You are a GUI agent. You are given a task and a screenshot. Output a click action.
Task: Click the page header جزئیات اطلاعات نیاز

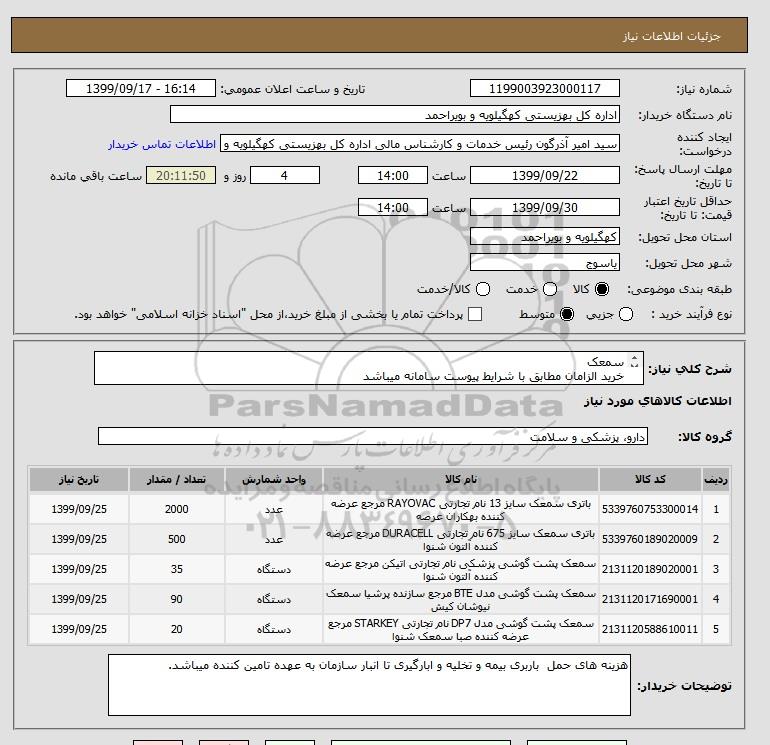(671, 36)
